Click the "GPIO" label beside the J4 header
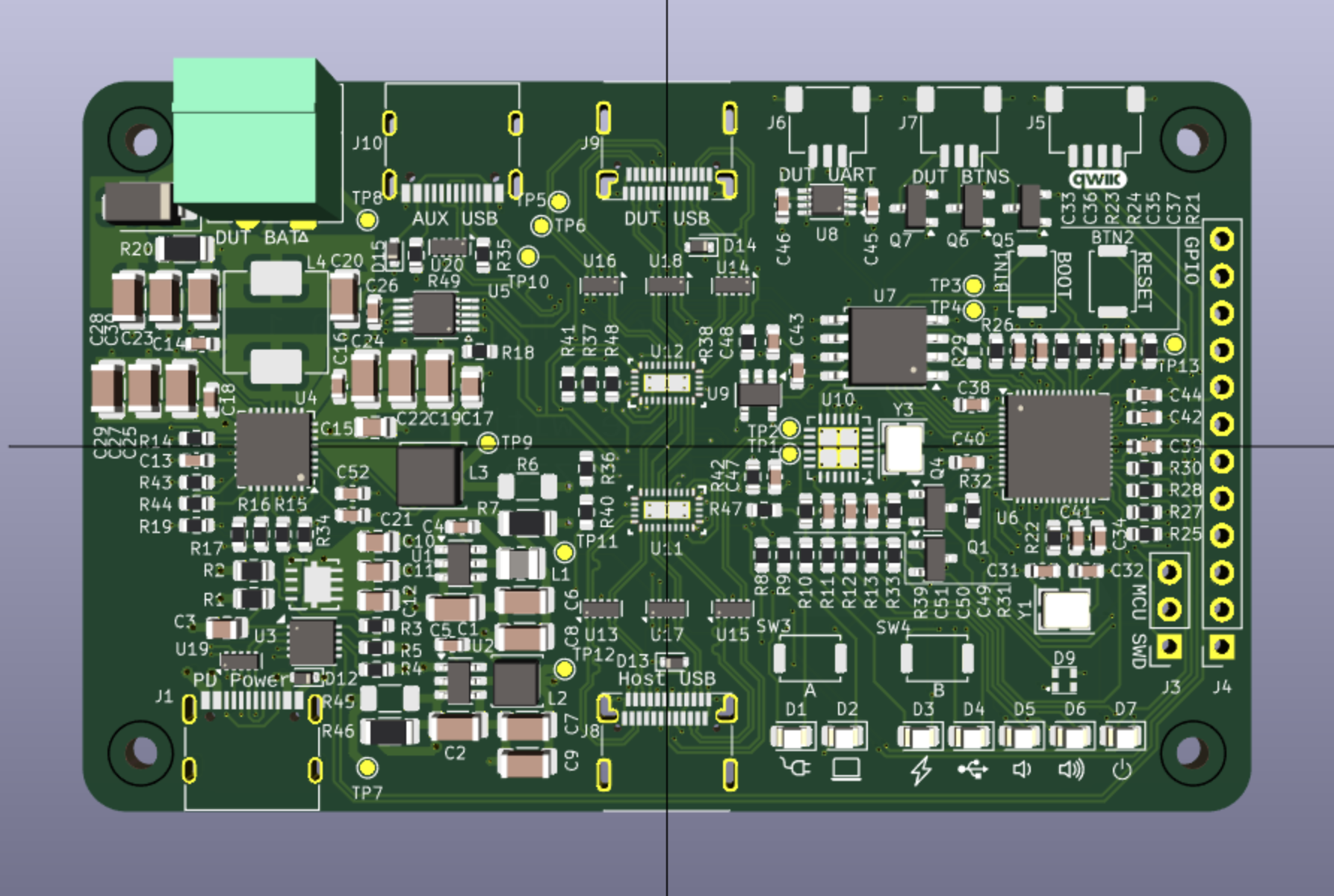This screenshot has width=1334, height=896. click(x=1191, y=261)
